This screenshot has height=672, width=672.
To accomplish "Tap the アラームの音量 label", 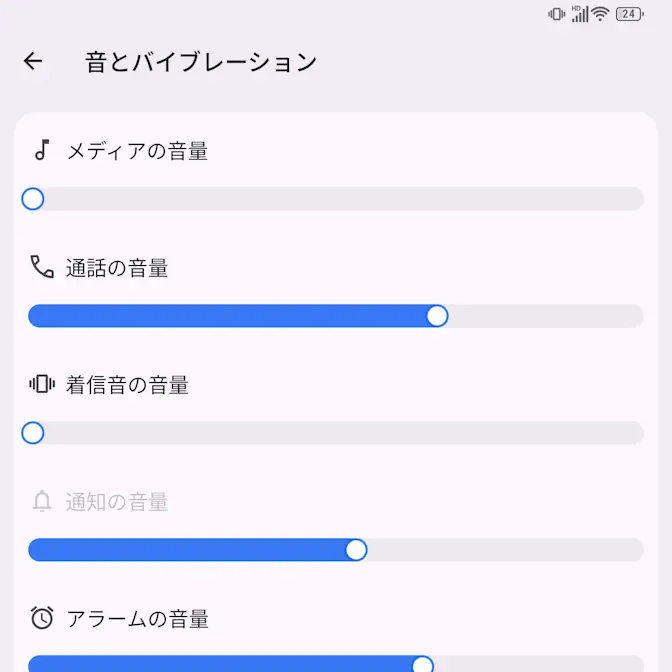I will tap(137, 619).
